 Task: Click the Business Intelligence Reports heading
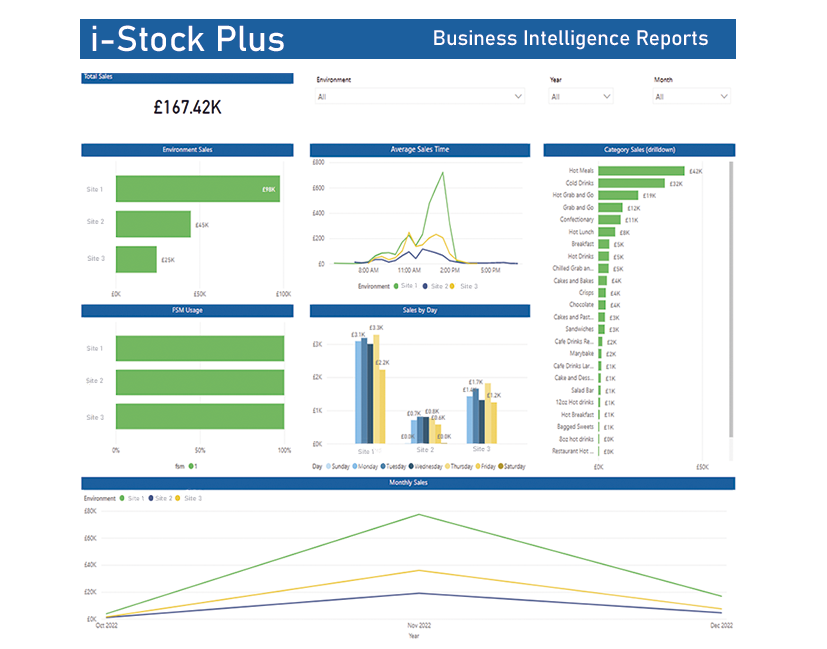click(x=570, y=38)
